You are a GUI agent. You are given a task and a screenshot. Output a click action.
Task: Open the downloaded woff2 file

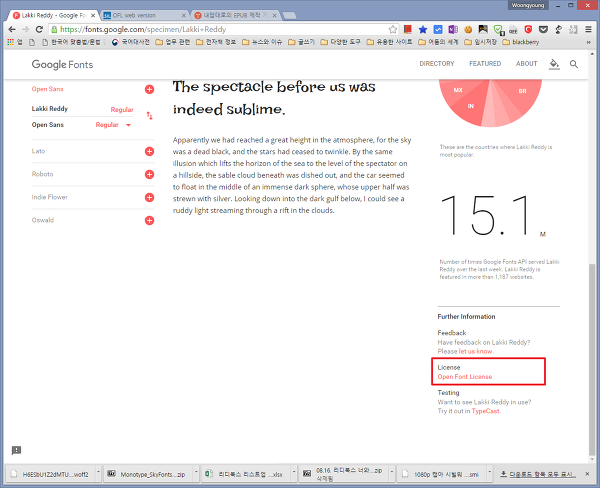point(51,475)
